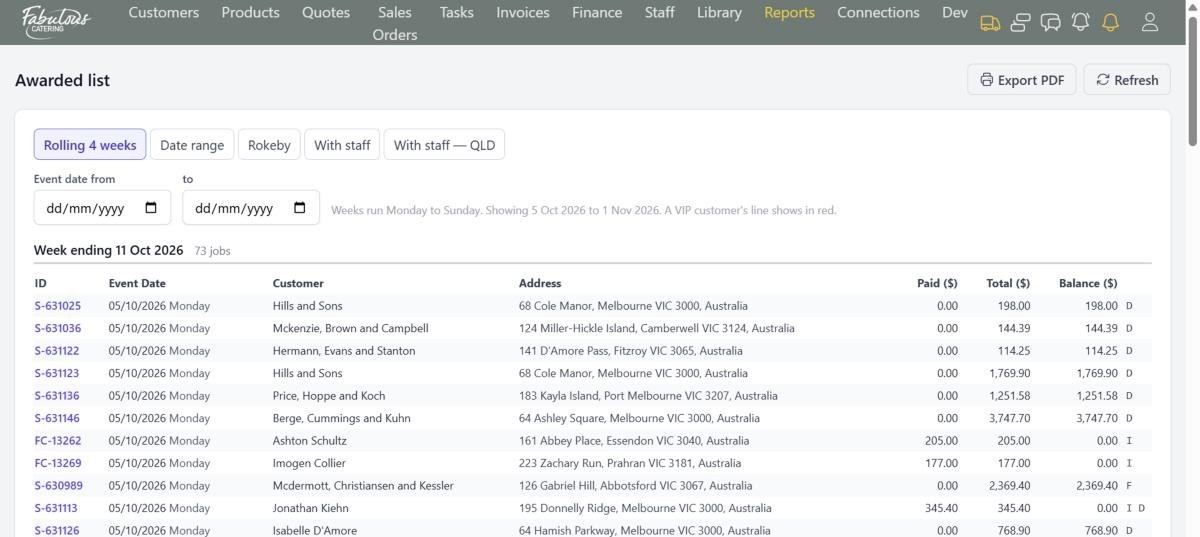The height and width of the screenshot is (537, 1200).
Task: Open calendar picker on Event date from field
Action: pyautogui.click(x=151, y=208)
